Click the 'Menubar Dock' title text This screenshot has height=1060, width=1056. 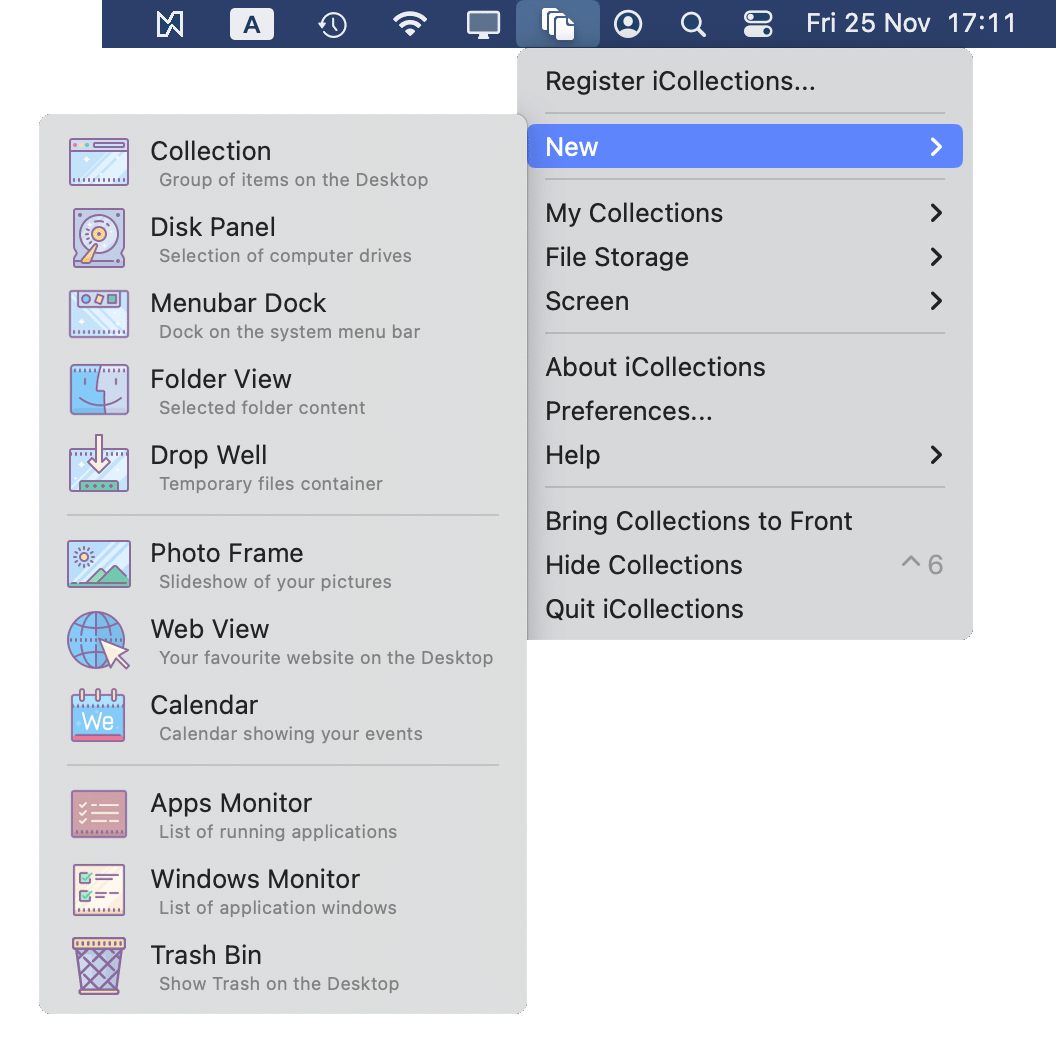click(238, 304)
